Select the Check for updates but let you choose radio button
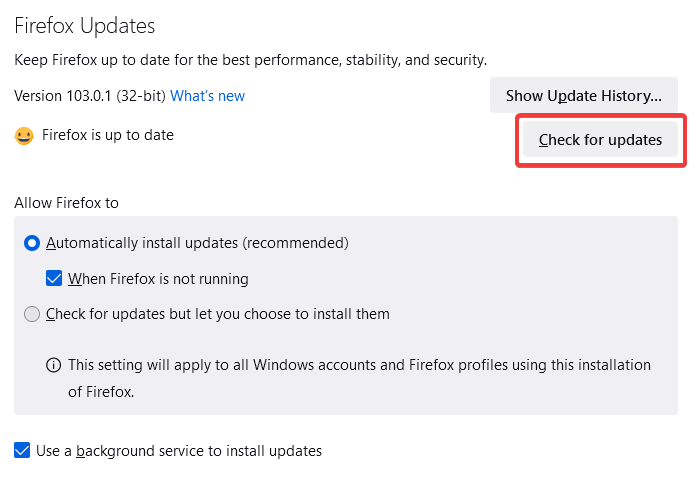This screenshot has width=698, height=498. coord(32,314)
